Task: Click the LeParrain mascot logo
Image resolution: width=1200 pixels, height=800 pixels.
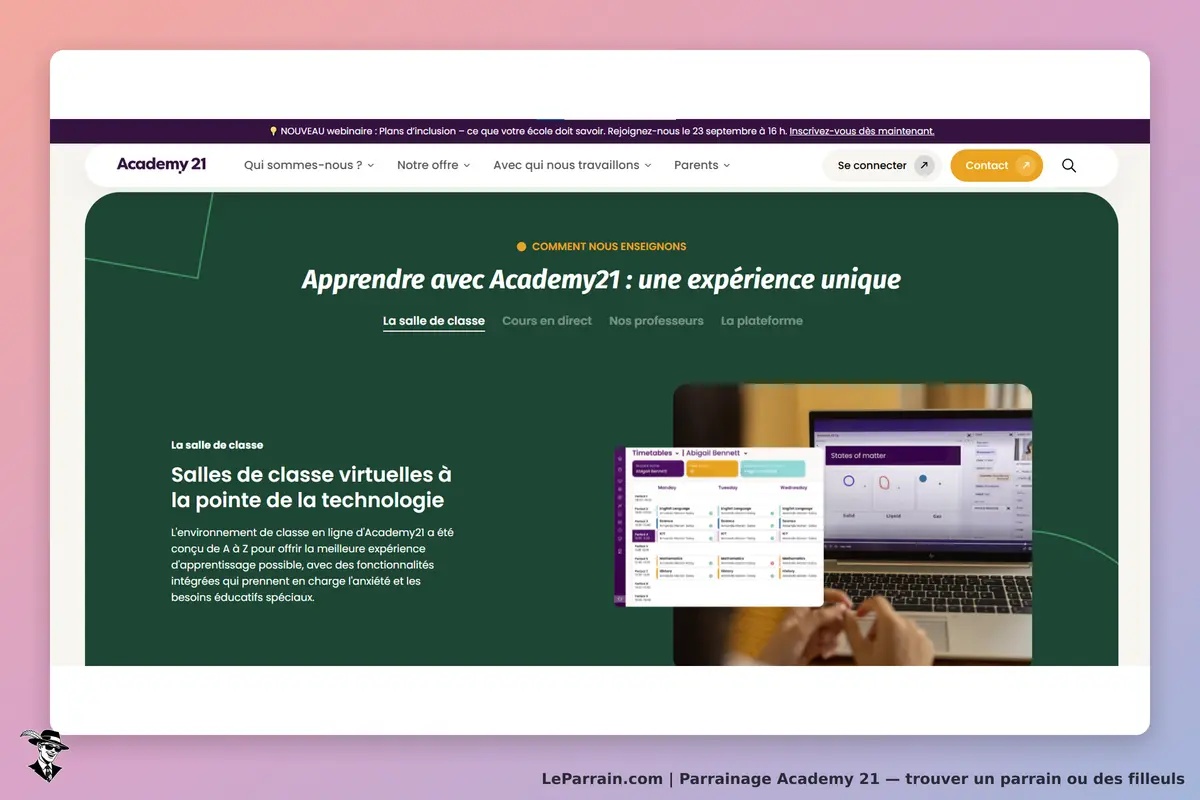Action: 43,755
